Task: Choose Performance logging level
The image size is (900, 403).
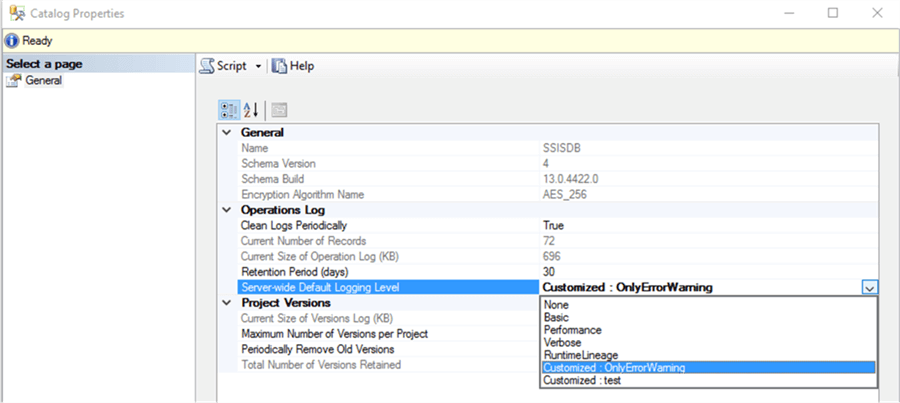Action: [x=572, y=329]
